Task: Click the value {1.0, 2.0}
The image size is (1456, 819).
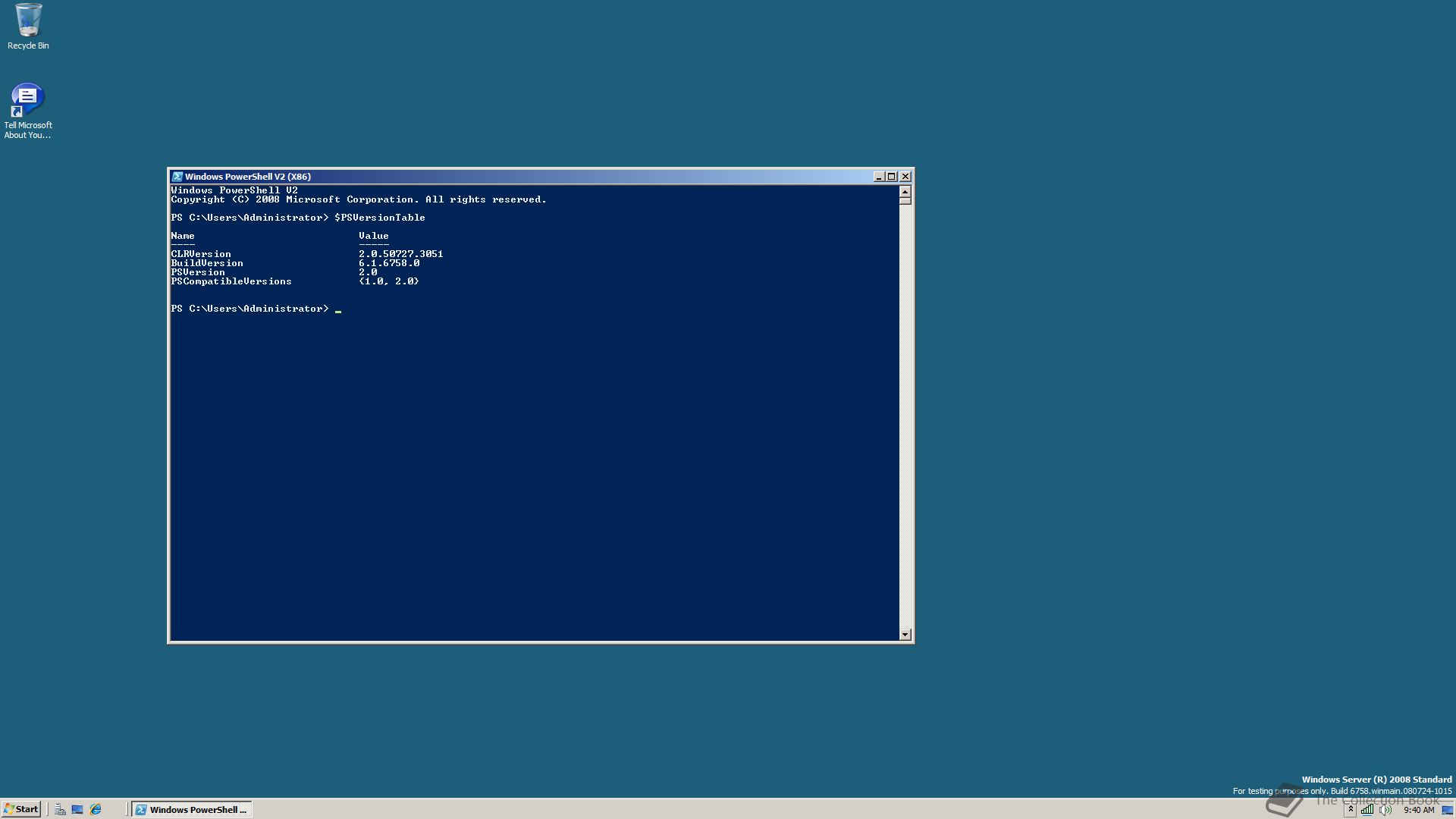Action: [x=389, y=281]
